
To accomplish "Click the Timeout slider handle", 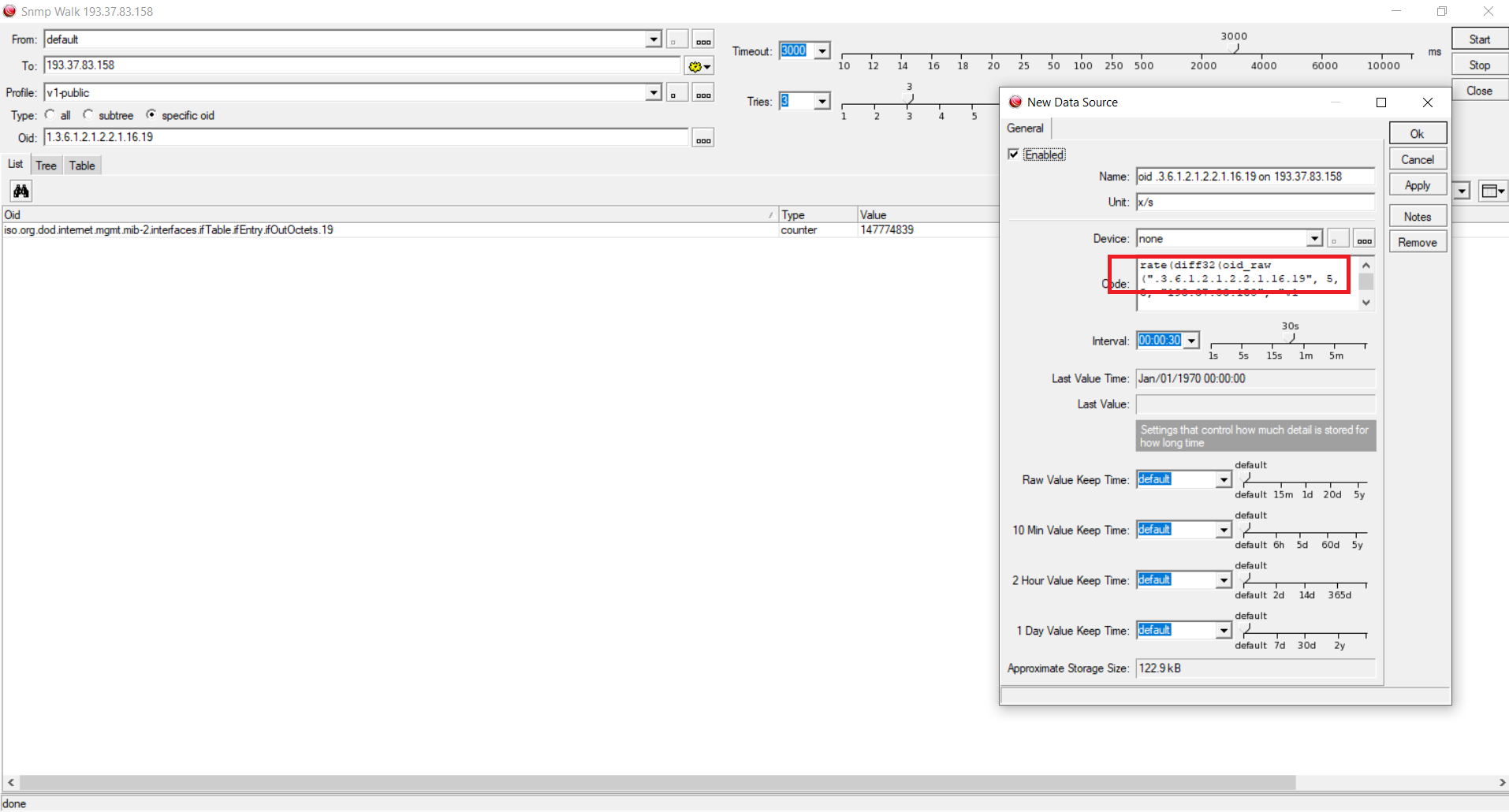I will [x=1234, y=49].
